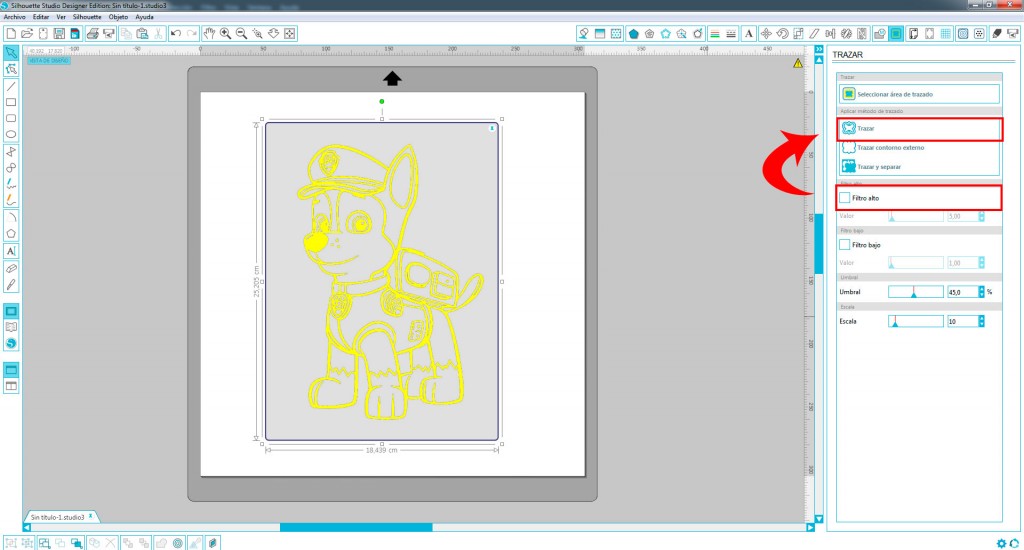This screenshot has height=550, width=1024.
Task: Click the Umbral value field 45,0
Action: [961, 292]
